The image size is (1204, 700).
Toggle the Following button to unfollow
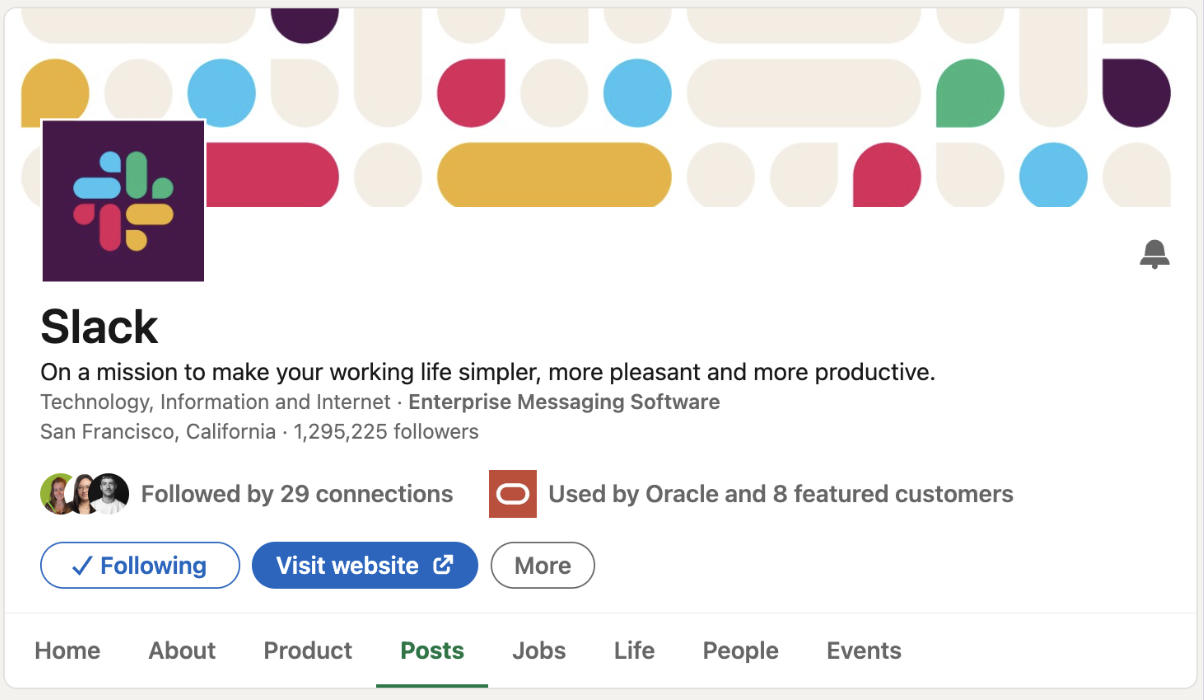140,565
